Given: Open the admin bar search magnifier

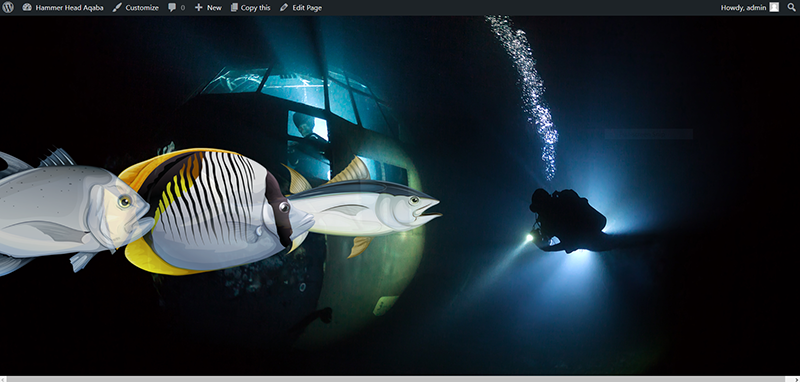Looking at the screenshot, I should click(791, 8).
